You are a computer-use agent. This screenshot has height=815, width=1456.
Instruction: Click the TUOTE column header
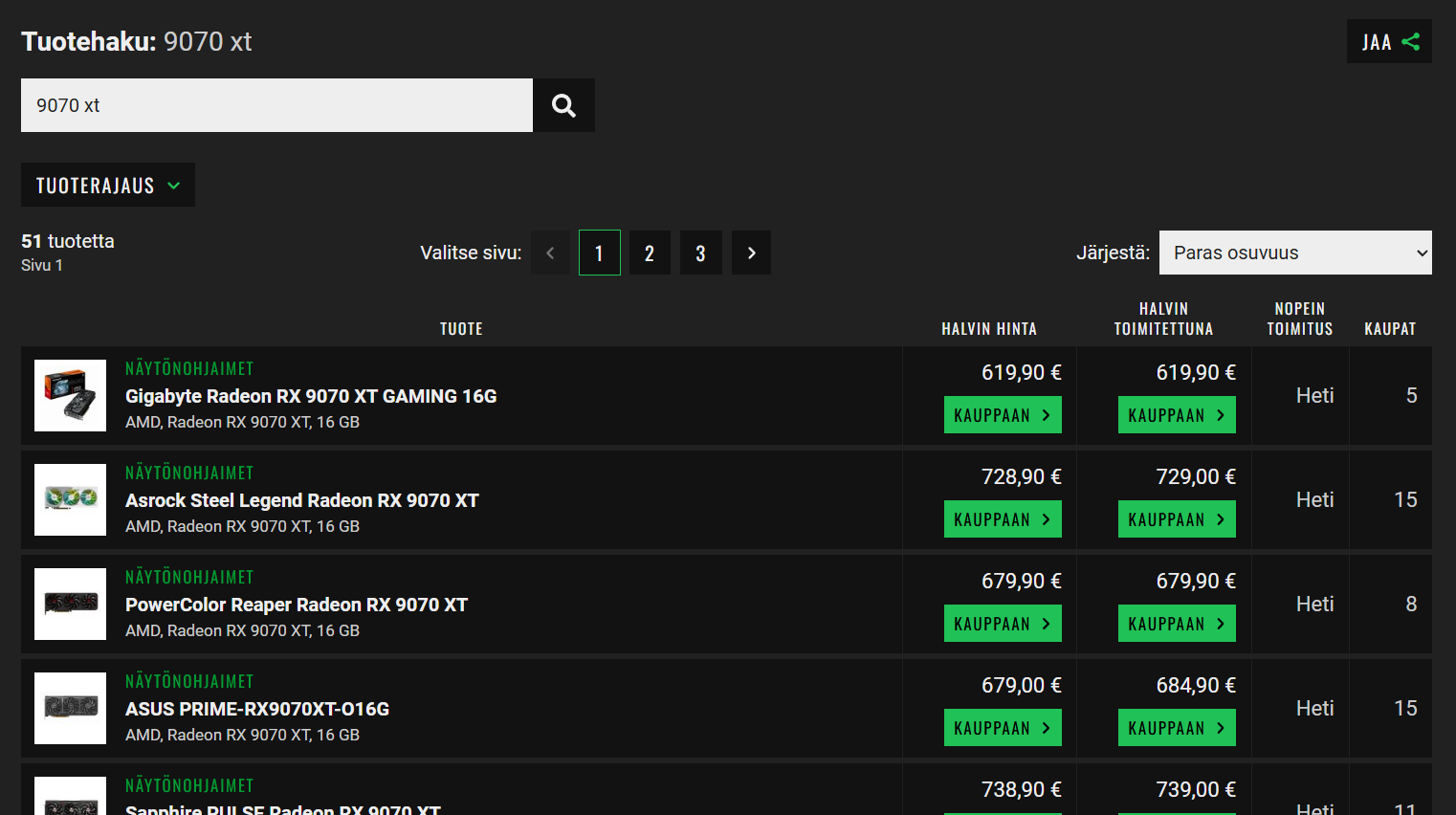(x=461, y=329)
